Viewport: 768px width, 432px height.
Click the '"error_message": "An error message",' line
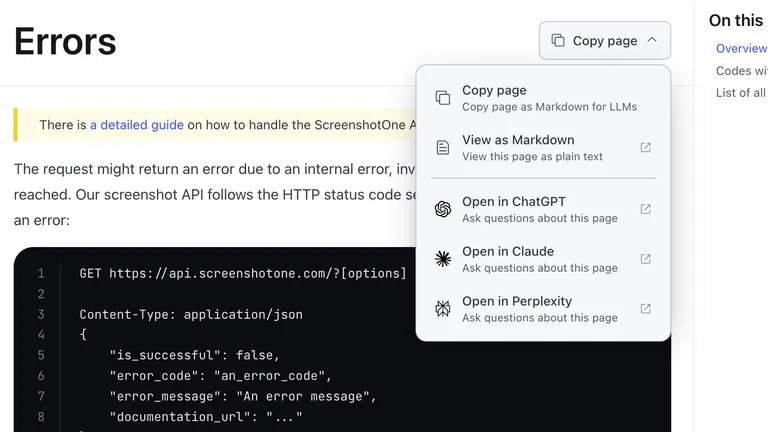(x=243, y=396)
